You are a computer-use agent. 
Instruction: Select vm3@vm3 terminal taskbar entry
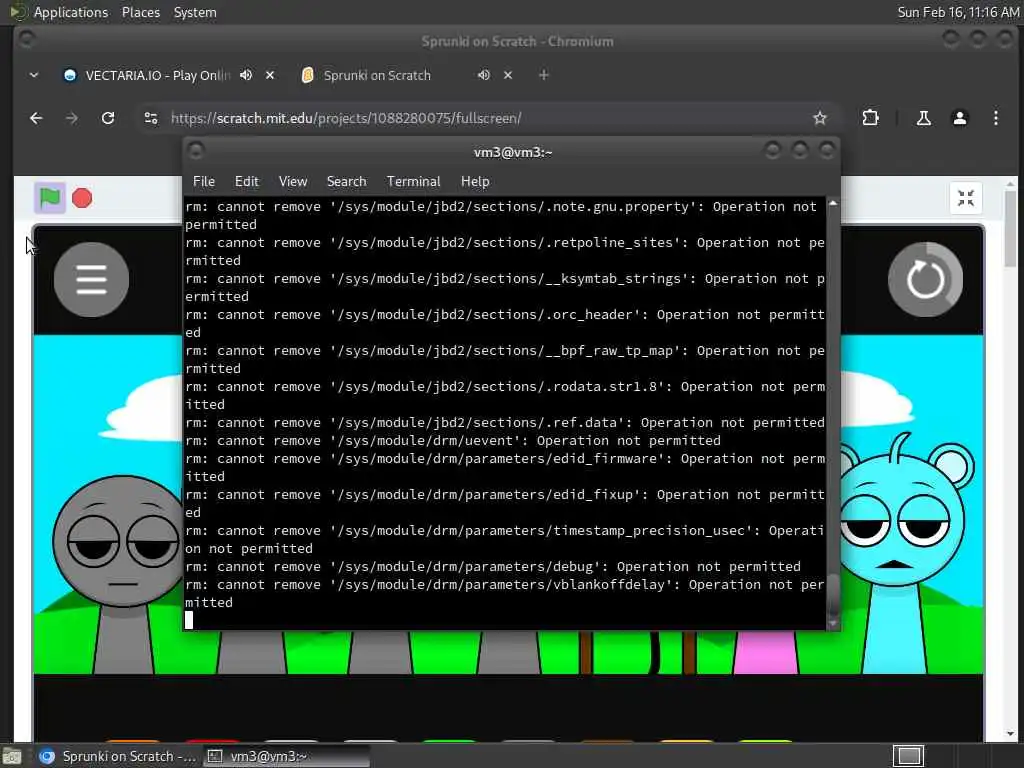(286, 756)
